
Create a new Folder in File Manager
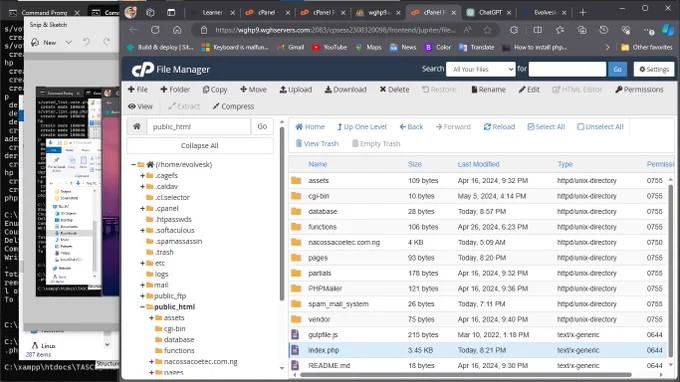tap(175, 90)
